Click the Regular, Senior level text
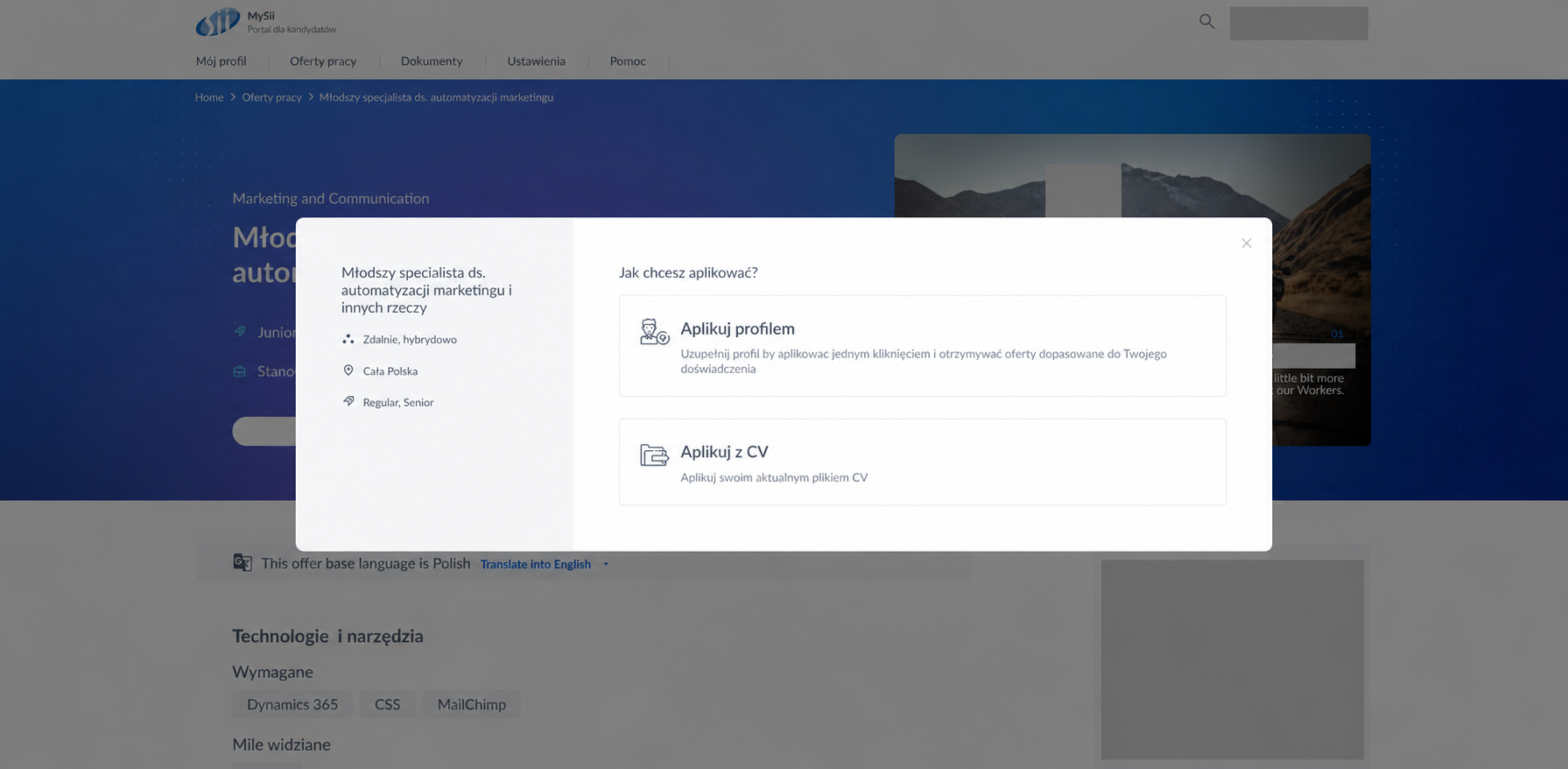The image size is (1568, 769). point(398,403)
